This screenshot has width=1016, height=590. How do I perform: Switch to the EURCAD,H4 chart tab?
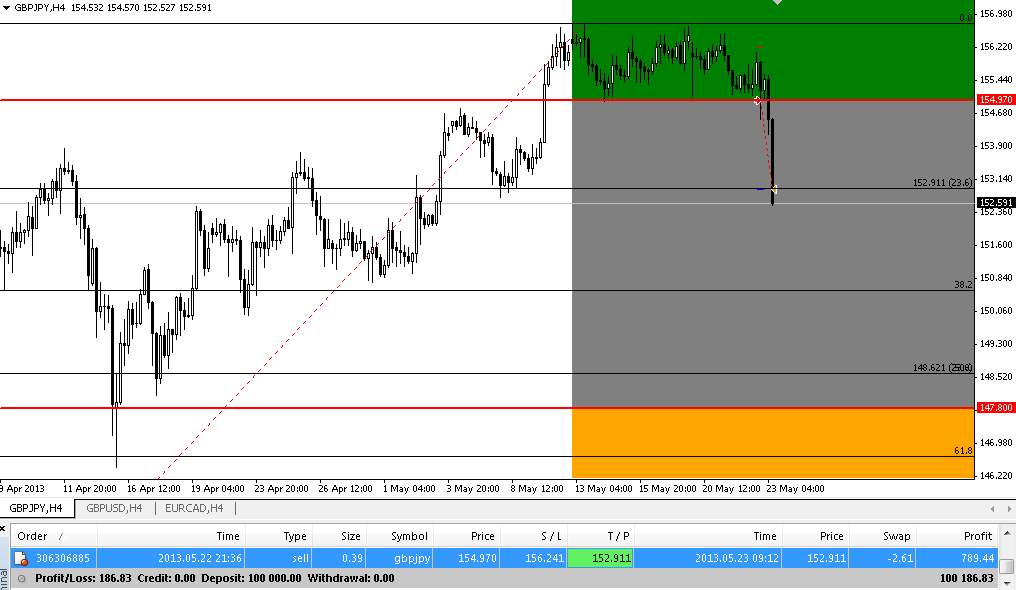pos(194,508)
